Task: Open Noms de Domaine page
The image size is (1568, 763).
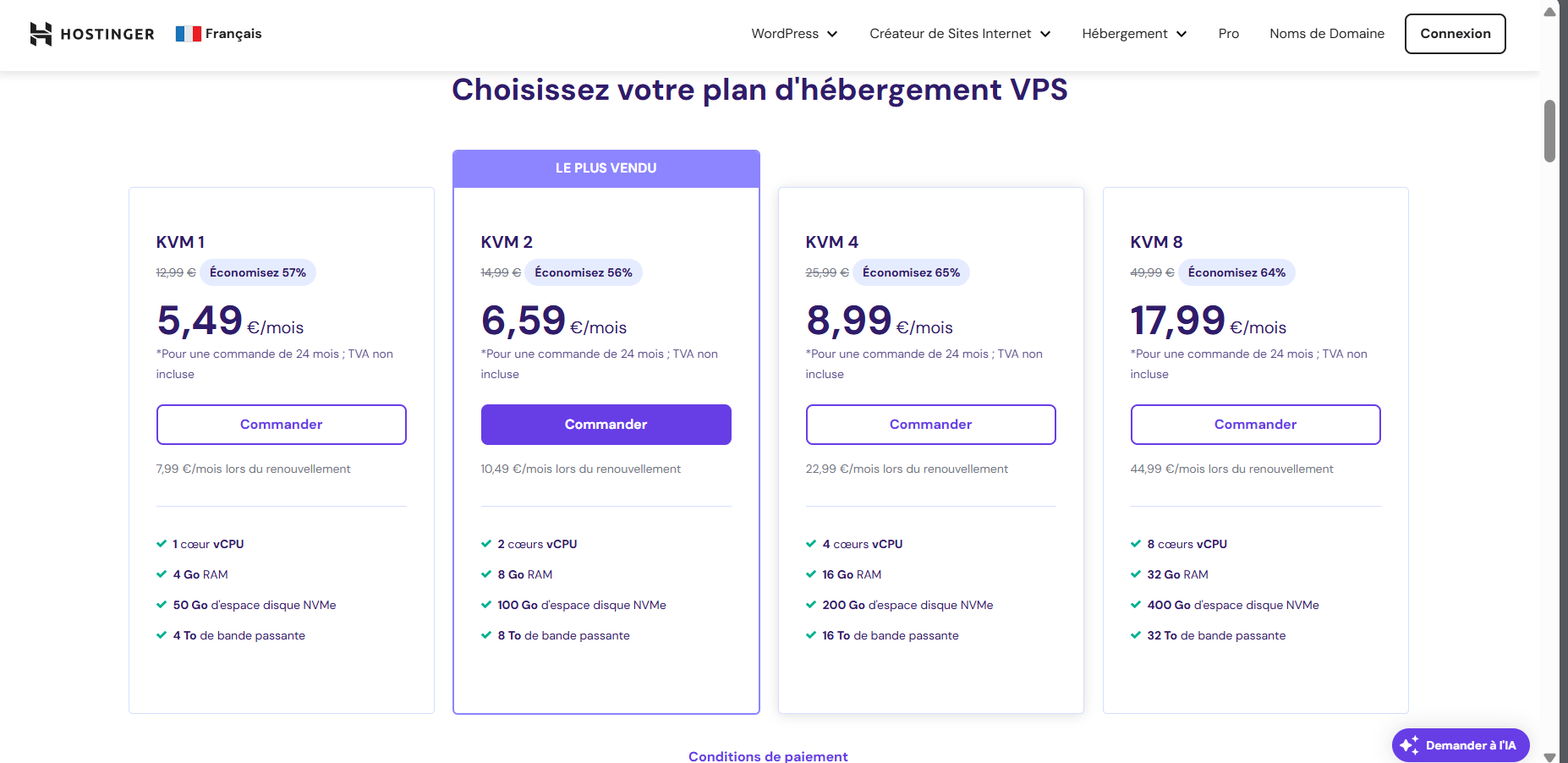Action: (x=1327, y=34)
